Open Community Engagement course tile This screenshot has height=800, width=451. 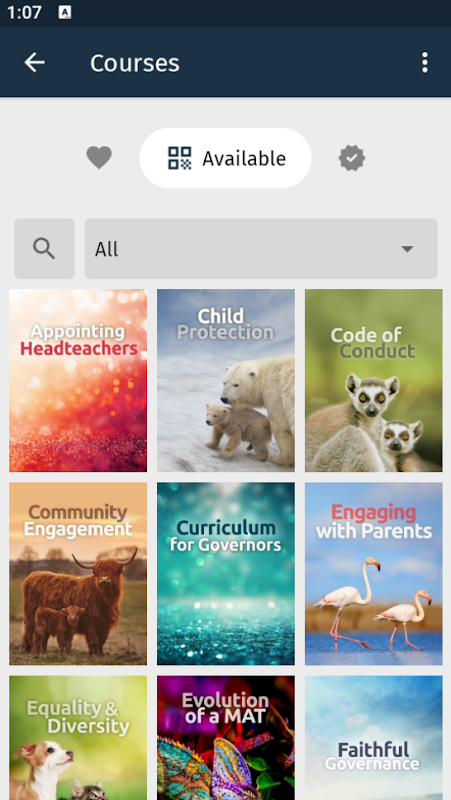78,574
